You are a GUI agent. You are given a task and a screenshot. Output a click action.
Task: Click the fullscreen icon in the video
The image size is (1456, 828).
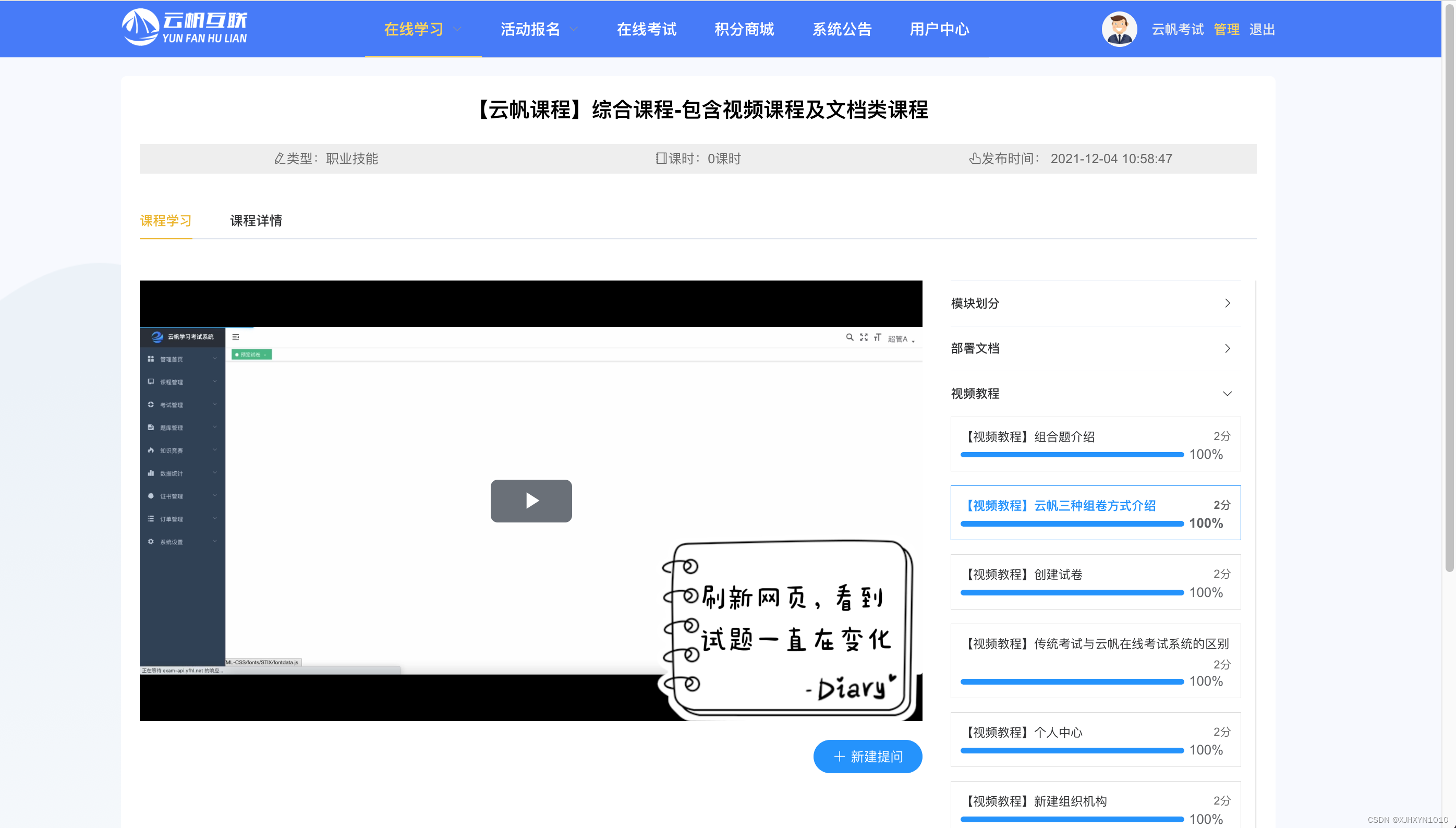click(864, 337)
